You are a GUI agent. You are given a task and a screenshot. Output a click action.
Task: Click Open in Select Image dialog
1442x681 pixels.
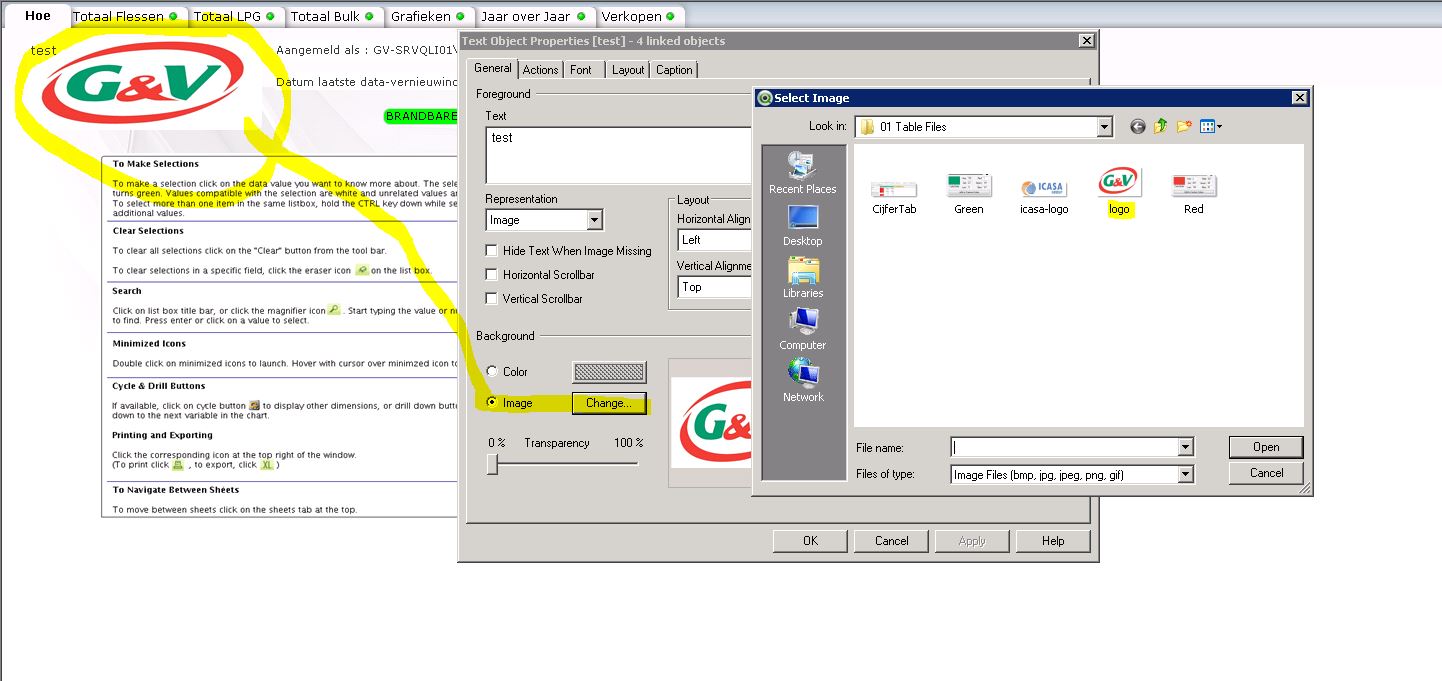pos(1266,447)
